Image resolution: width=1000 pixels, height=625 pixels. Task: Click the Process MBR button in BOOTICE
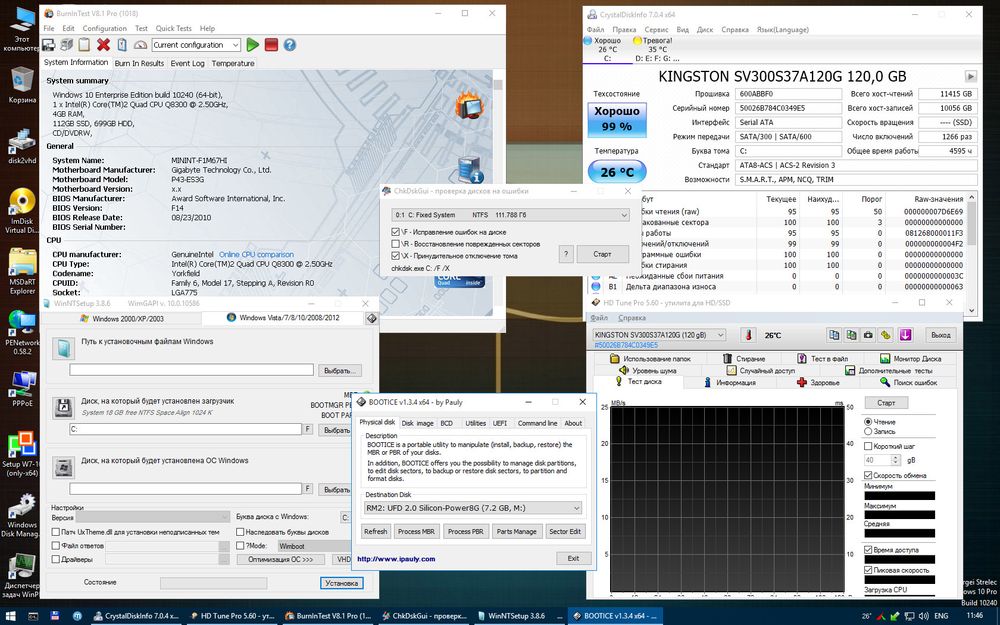[x=416, y=531]
